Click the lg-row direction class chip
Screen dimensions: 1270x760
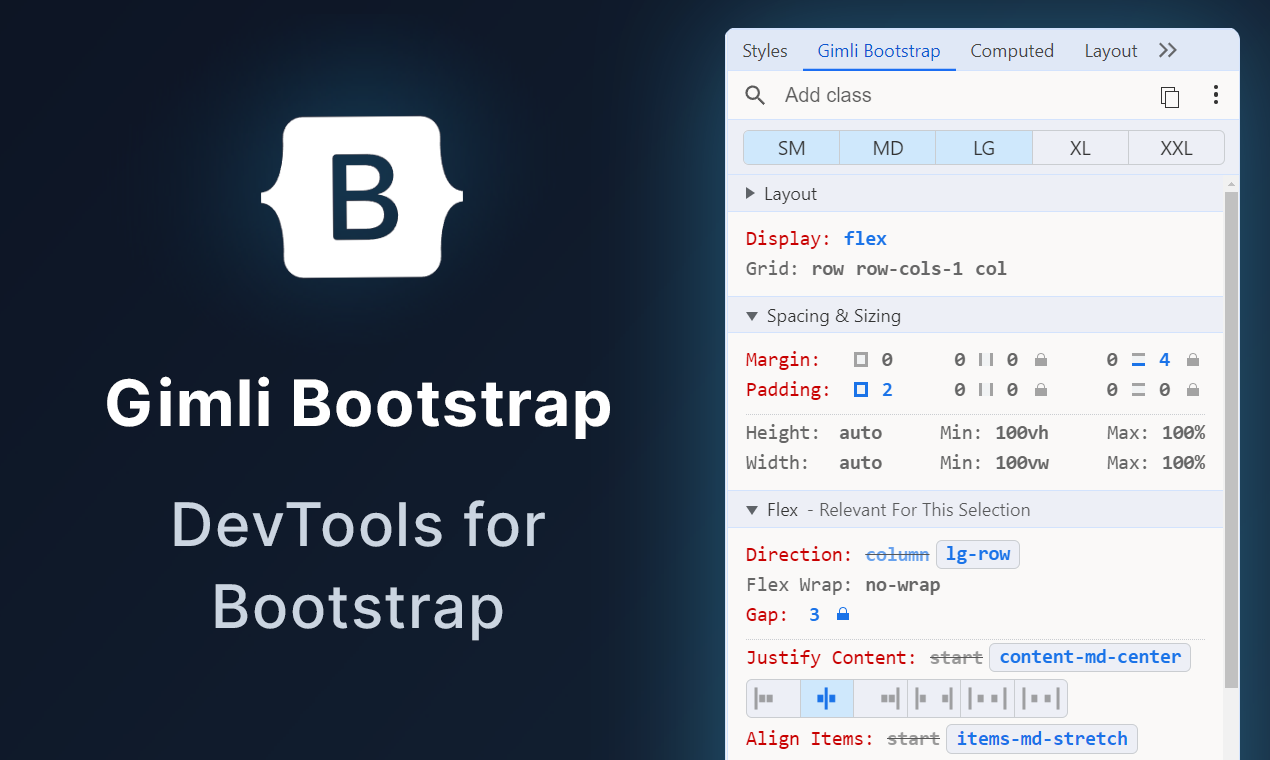pyautogui.click(x=978, y=554)
